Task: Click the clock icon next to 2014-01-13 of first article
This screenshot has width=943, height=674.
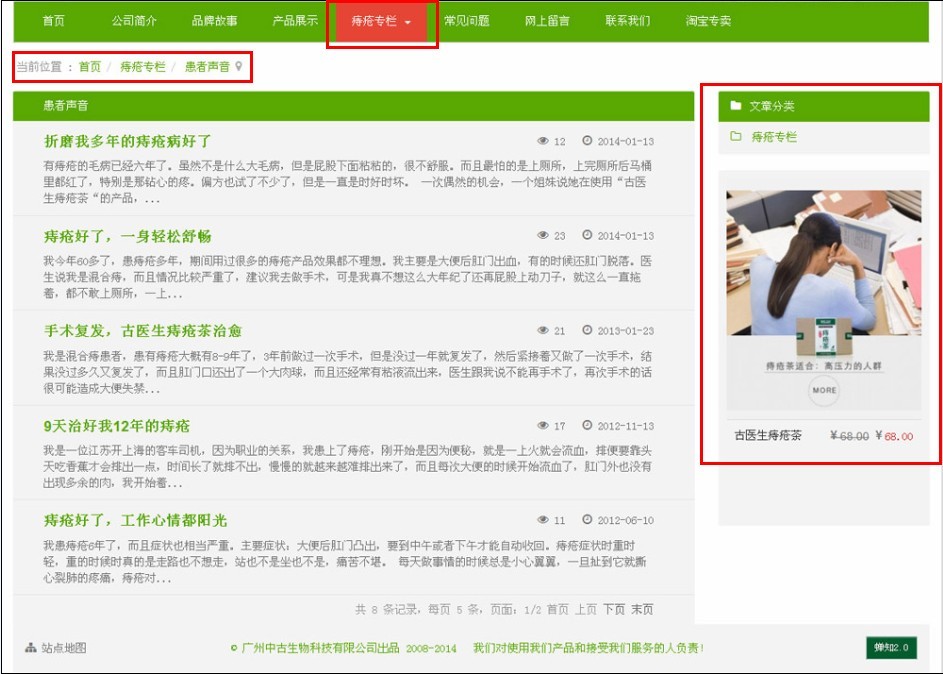Action: click(587, 141)
